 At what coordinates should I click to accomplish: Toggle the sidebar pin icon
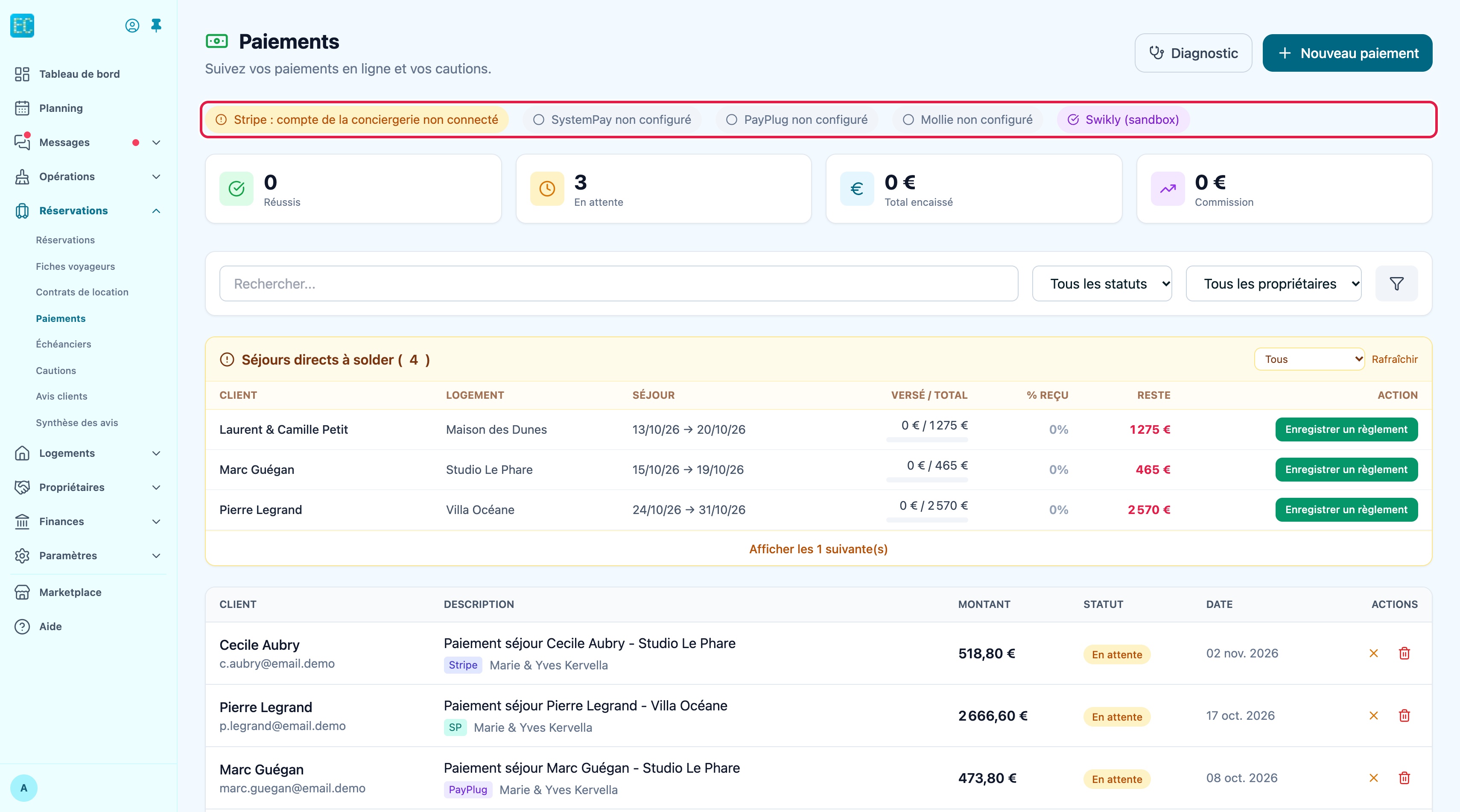(x=156, y=26)
